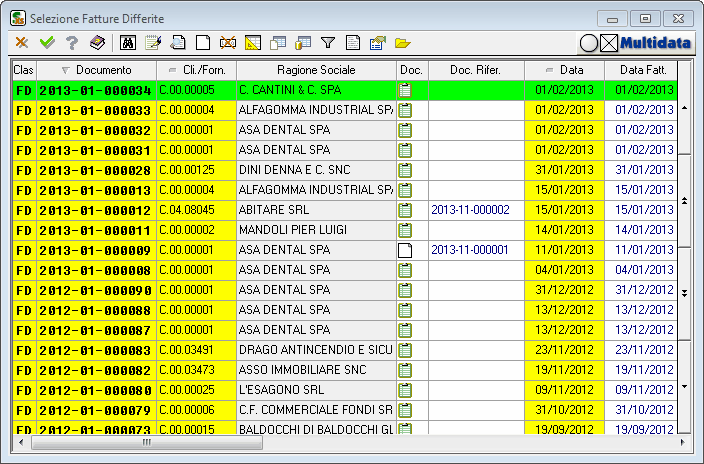
Task: Open document icon in ABITARE SRL row
Action: 405,210
